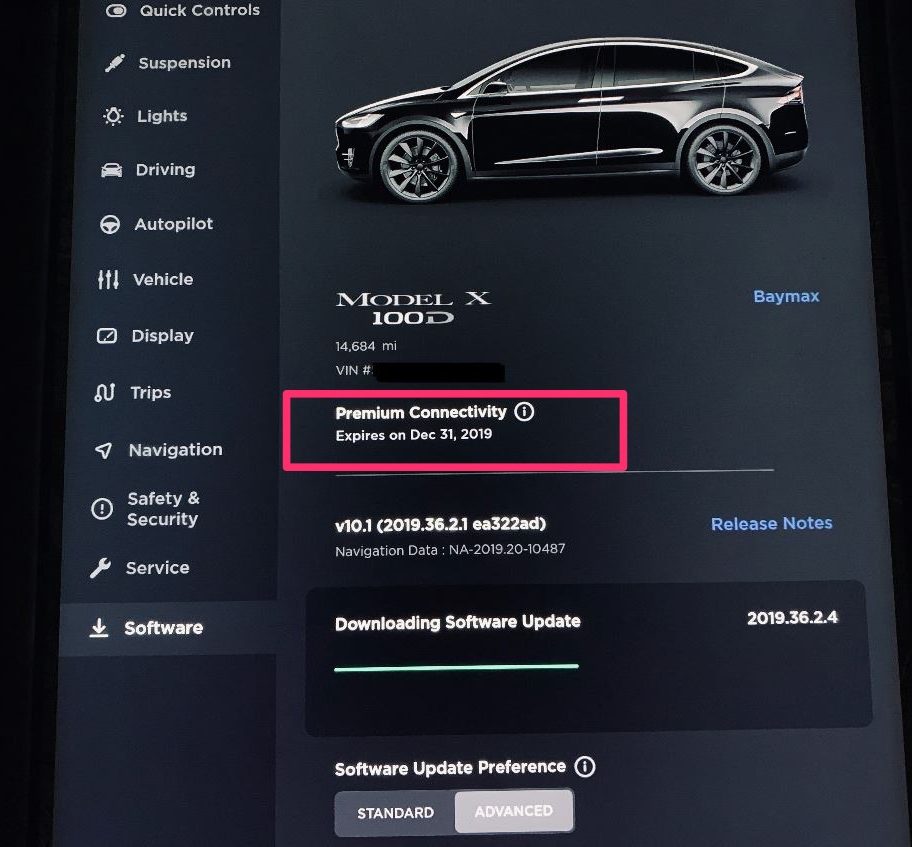This screenshot has height=847, width=912.
Task: Tap the Baymax vehicle name link
Action: pos(786,296)
